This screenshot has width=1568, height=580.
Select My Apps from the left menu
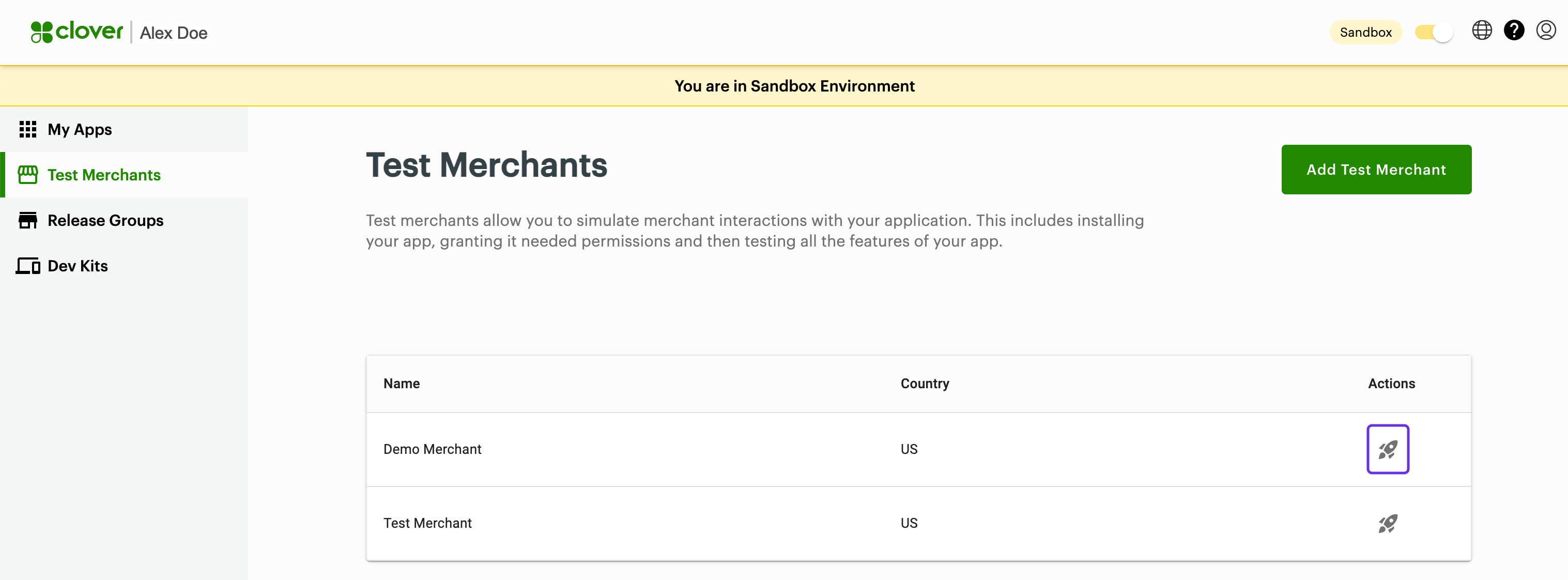coord(80,128)
